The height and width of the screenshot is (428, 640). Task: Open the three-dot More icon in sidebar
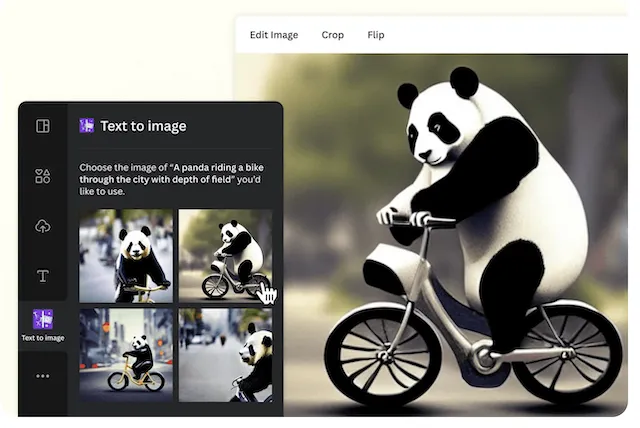tap(42, 376)
